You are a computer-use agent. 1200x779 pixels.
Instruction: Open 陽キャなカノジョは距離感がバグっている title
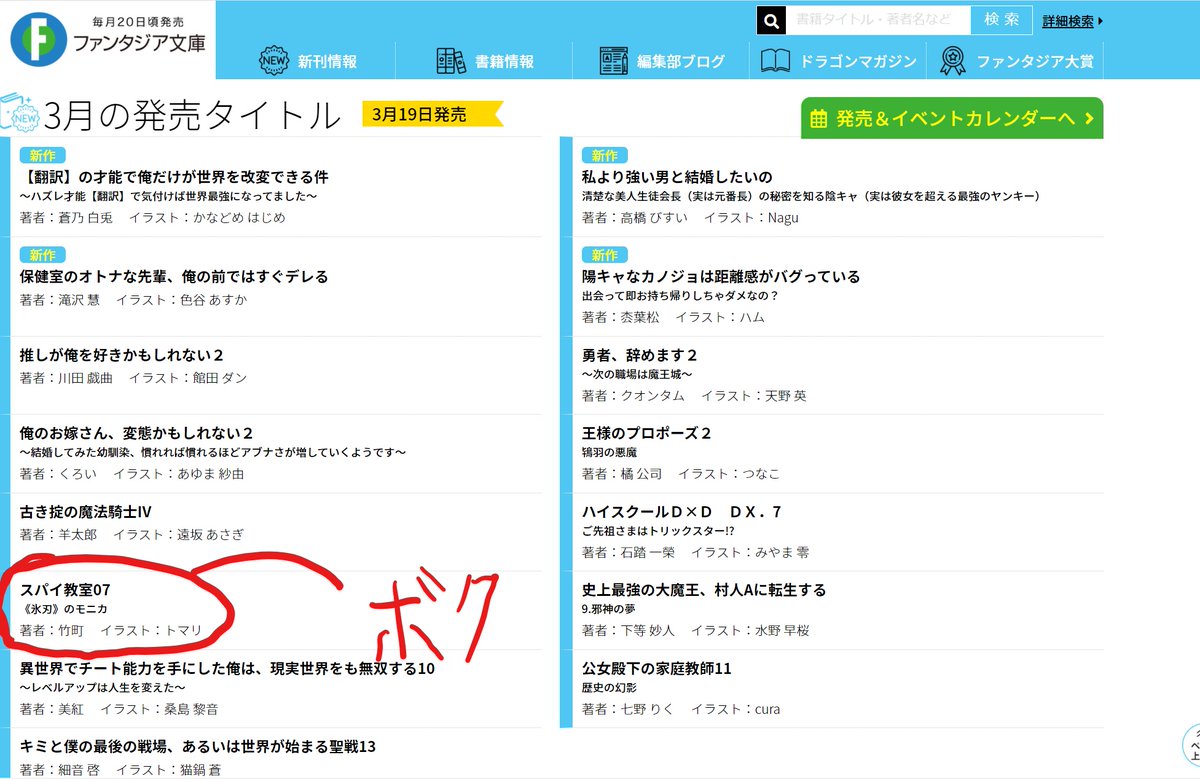[721, 276]
